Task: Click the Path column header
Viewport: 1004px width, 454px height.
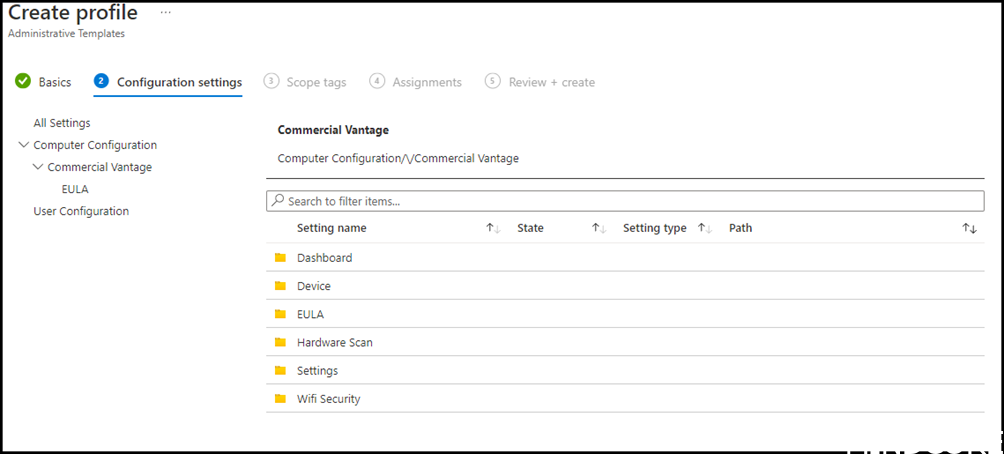Action: pos(740,228)
